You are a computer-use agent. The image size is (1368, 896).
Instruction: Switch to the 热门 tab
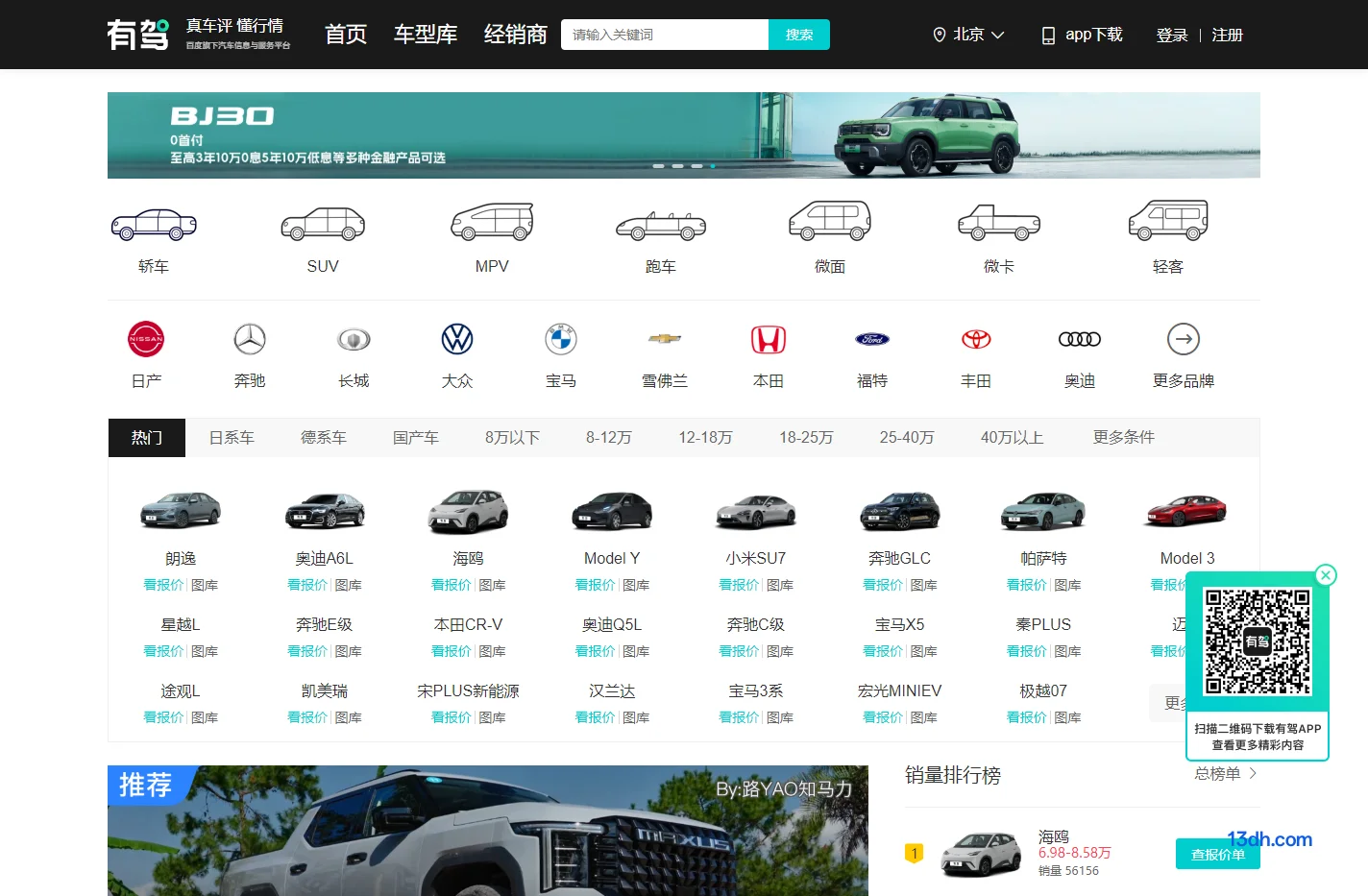147,437
